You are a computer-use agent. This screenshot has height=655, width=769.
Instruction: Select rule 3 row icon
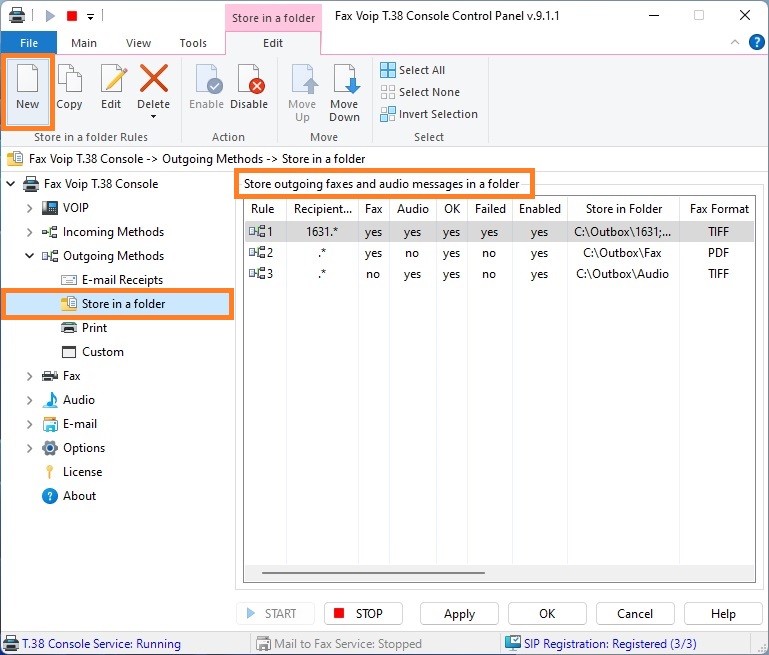257,274
